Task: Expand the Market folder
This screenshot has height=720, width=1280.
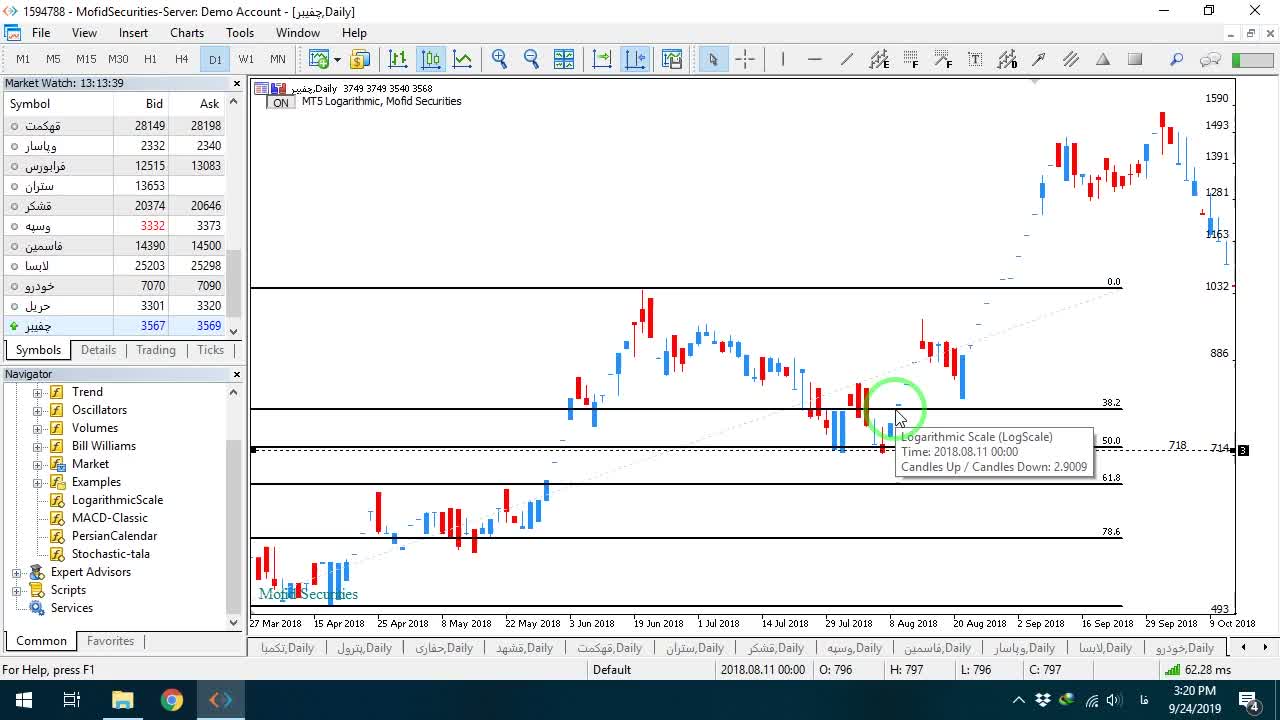Action: 38,464
